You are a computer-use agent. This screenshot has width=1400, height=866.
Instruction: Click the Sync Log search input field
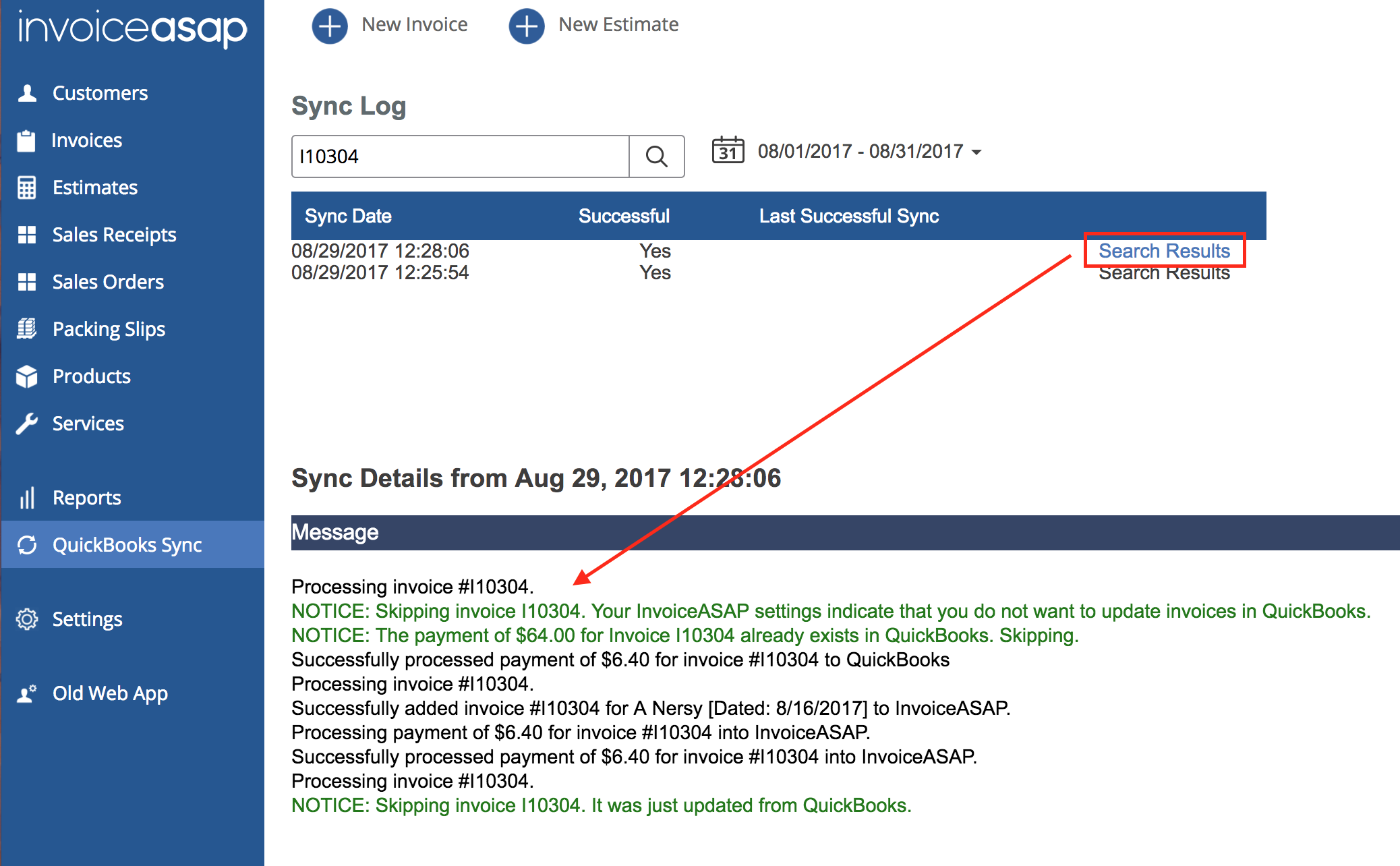coord(460,156)
